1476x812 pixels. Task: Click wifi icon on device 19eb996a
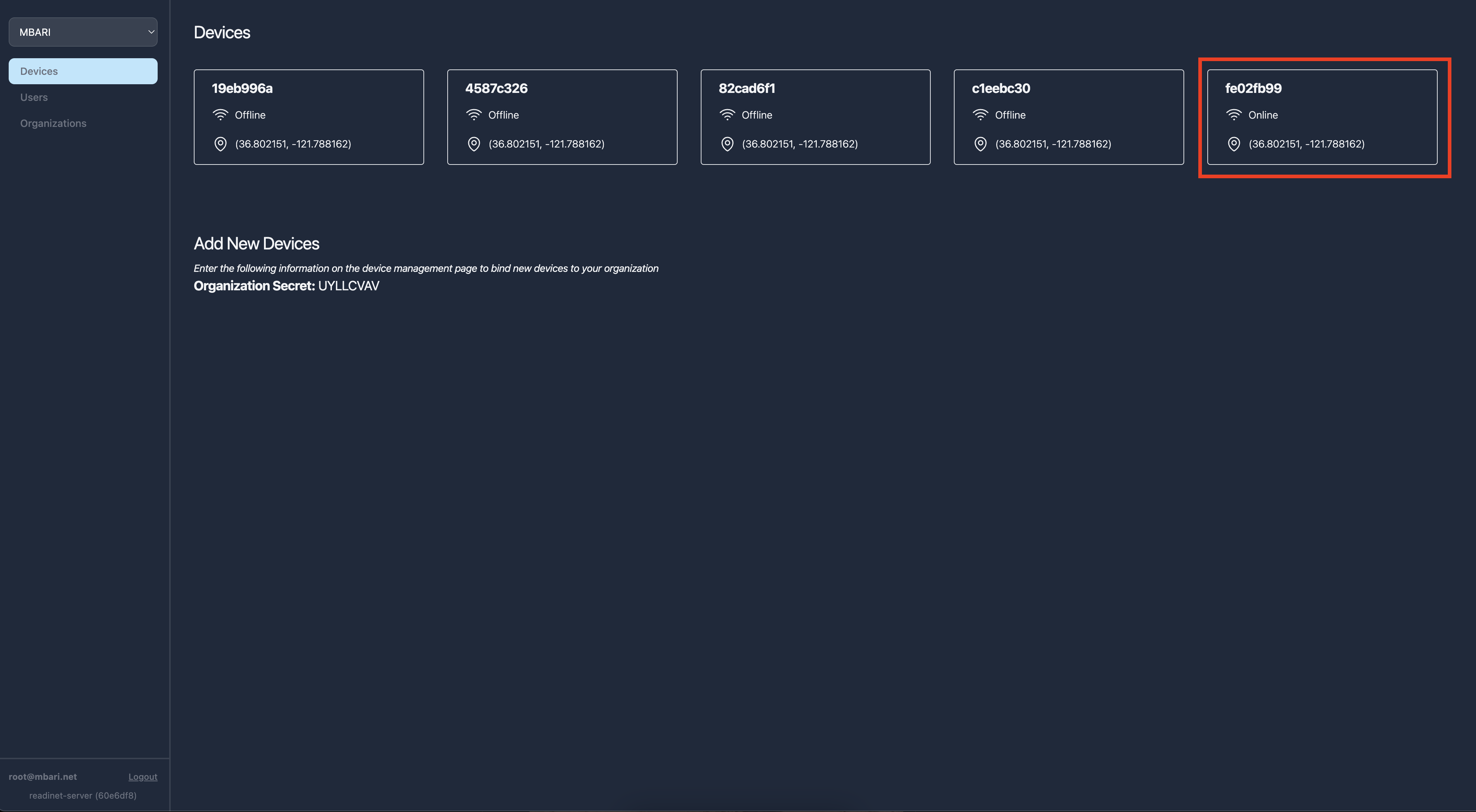[220, 115]
